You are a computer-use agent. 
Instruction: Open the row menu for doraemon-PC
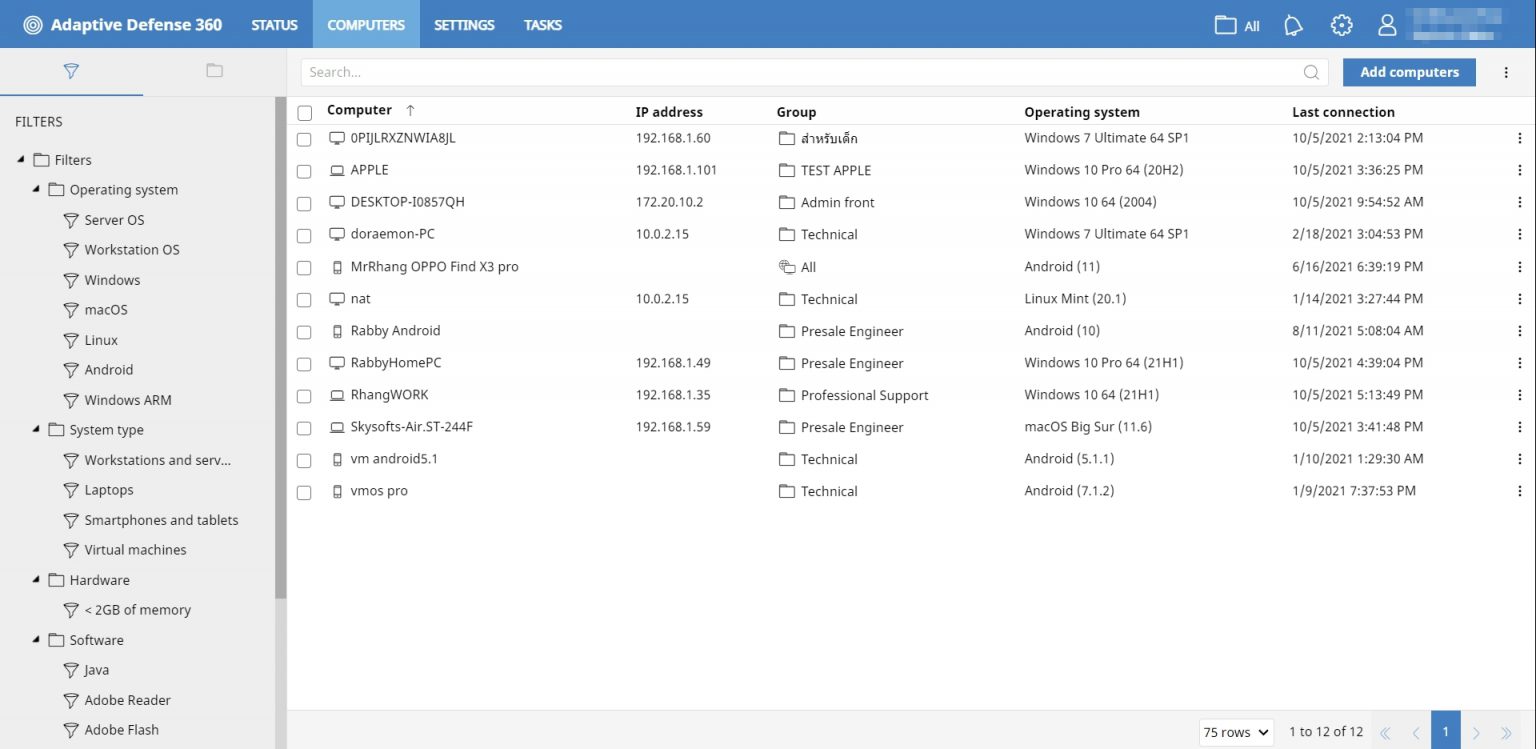[x=1520, y=235]
